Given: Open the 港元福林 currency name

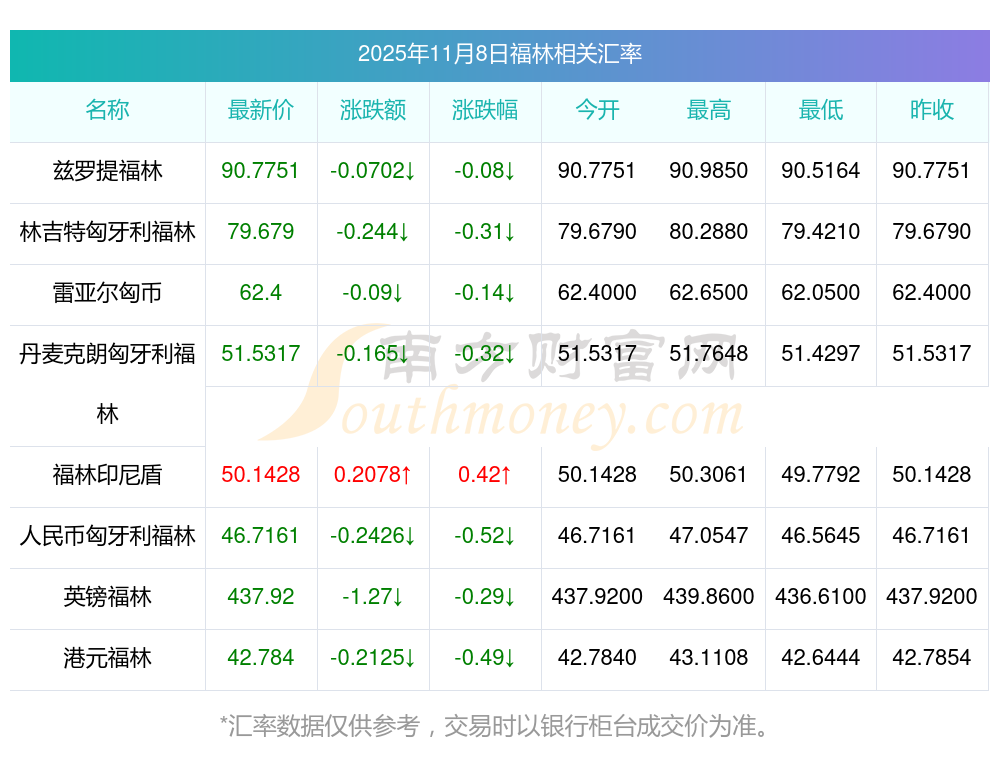Looking at the screenshot, I should tap(107, 658).
